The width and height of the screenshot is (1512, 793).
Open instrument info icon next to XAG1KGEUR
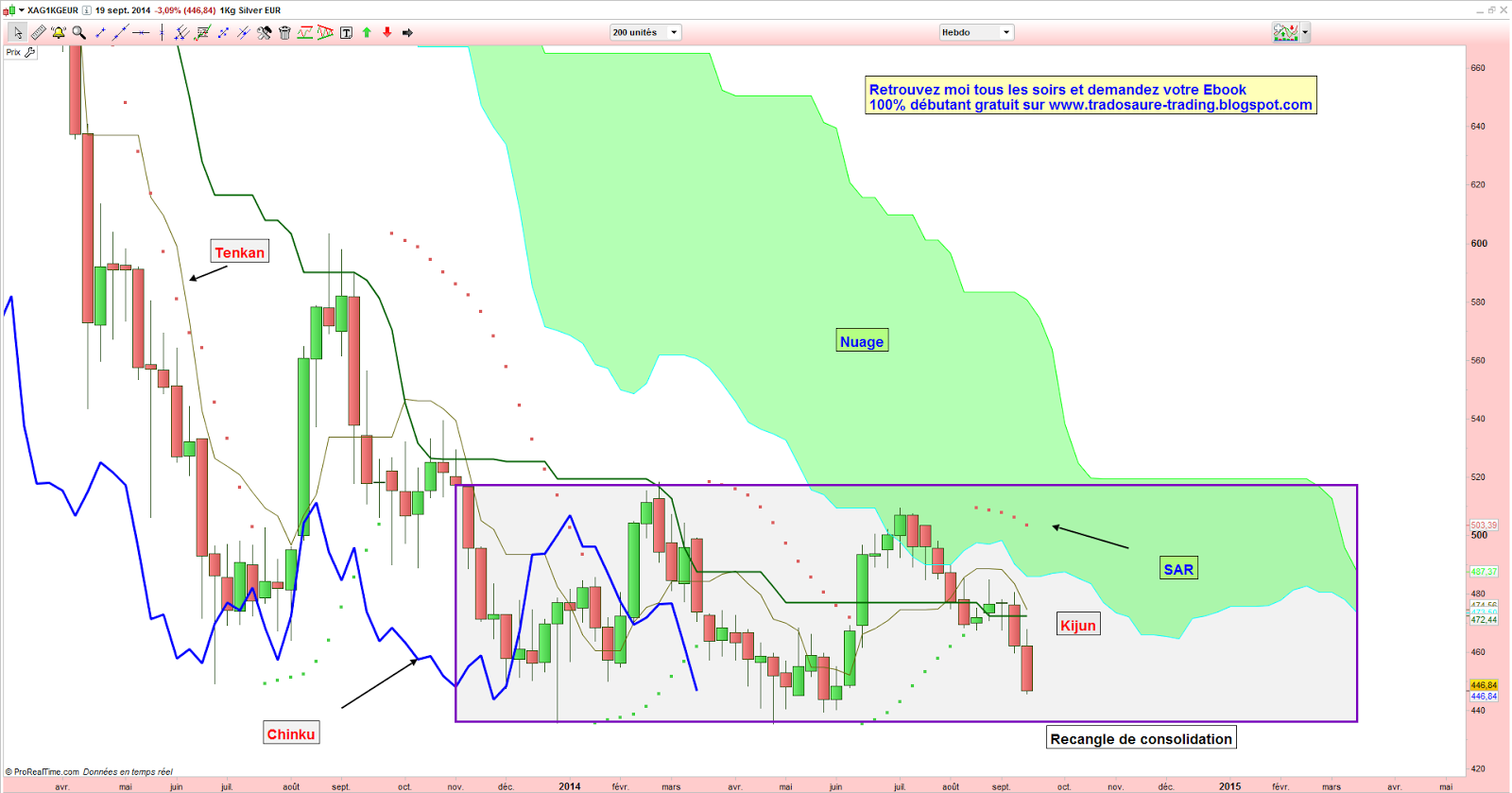(86, 10)
